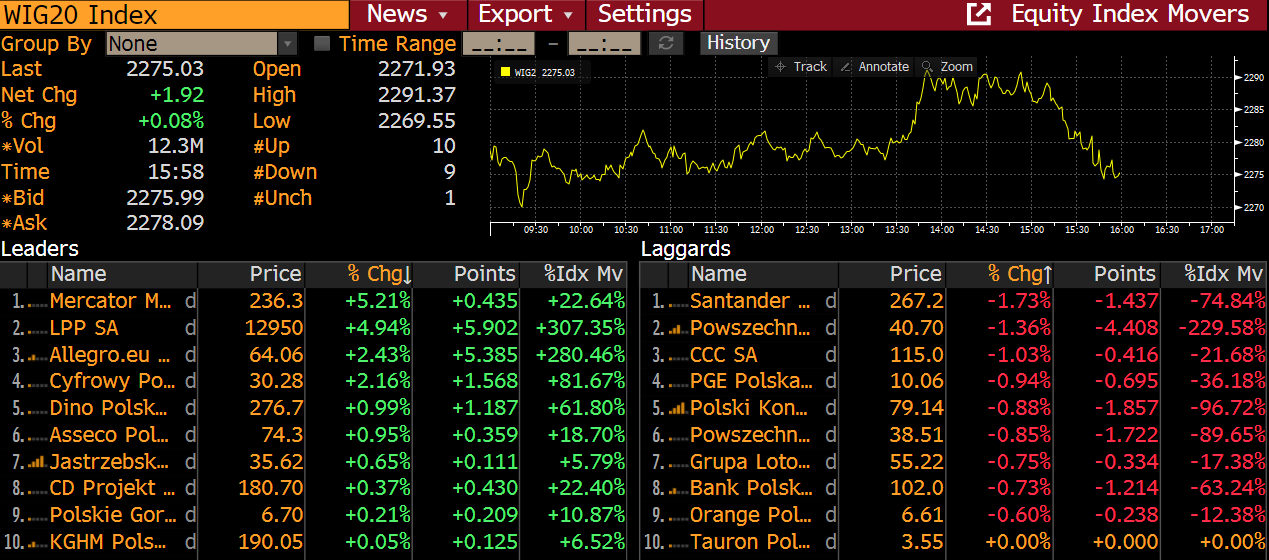Click the yellow WIG2 legend square
The height and width of the screenshot is (560, 1269).
pos(505,72)
